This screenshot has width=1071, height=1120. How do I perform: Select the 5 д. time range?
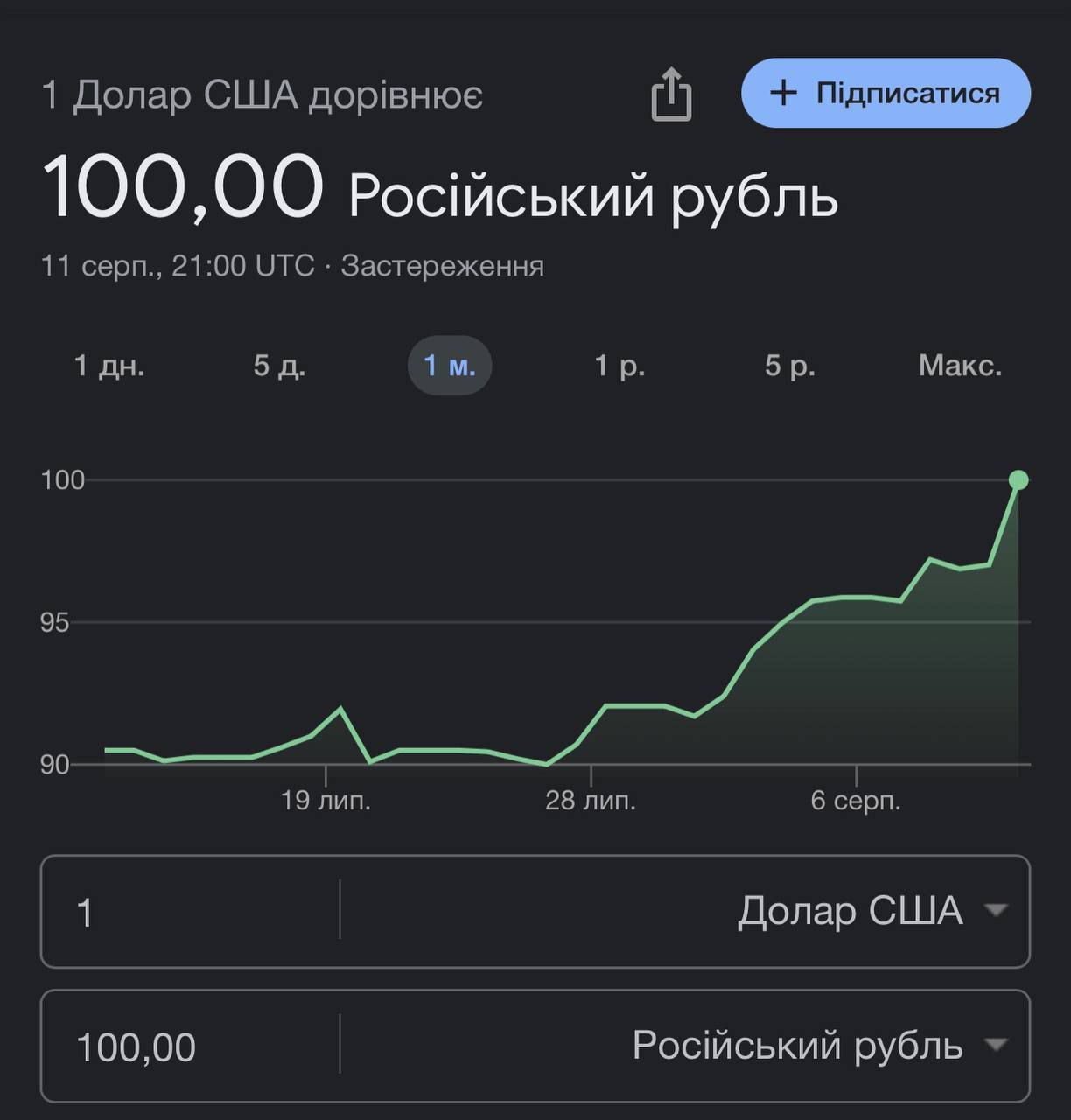click(279, 365)
